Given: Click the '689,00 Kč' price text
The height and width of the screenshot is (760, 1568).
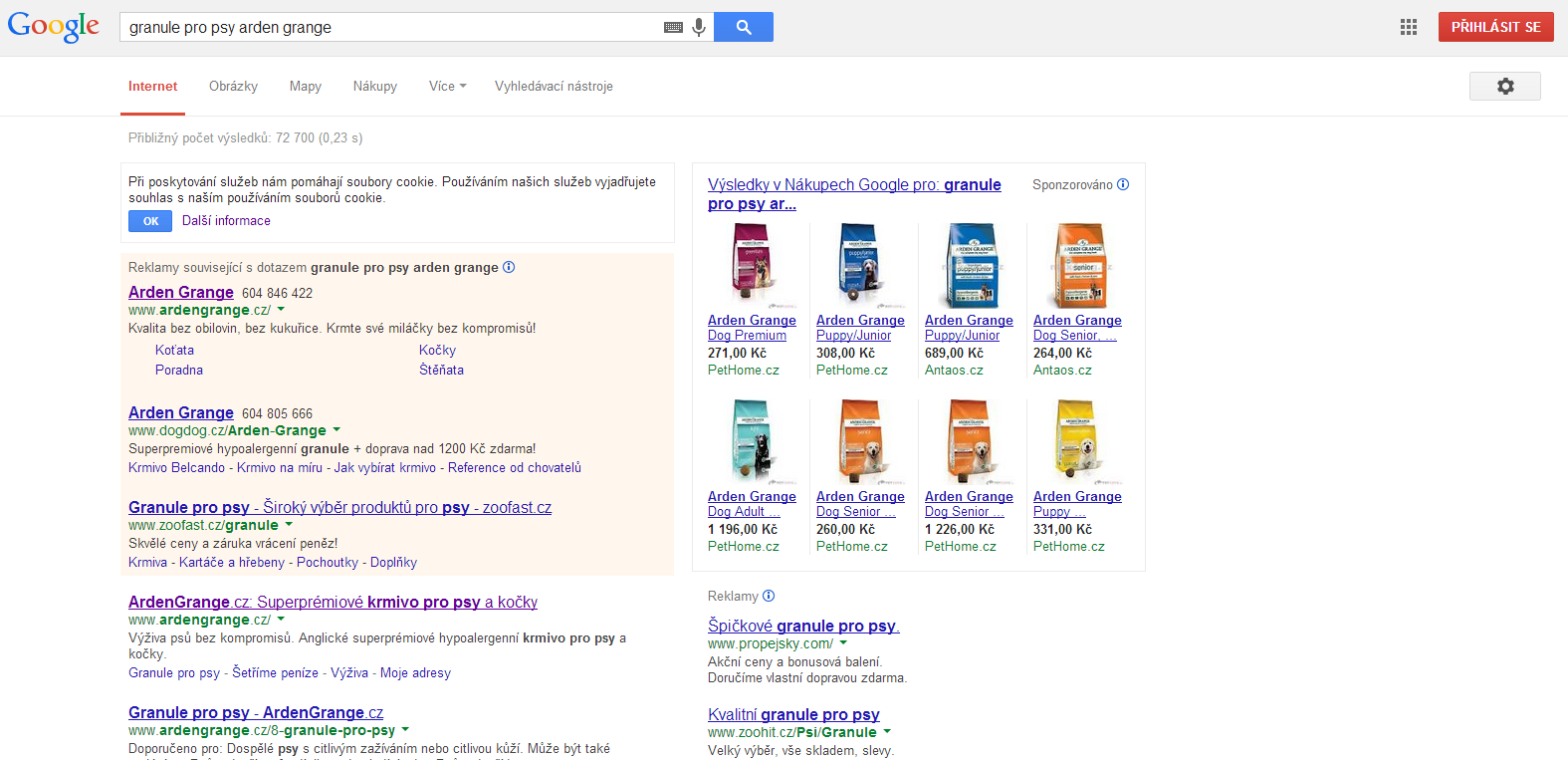Looking at the screenshot, I should (954, 354).
